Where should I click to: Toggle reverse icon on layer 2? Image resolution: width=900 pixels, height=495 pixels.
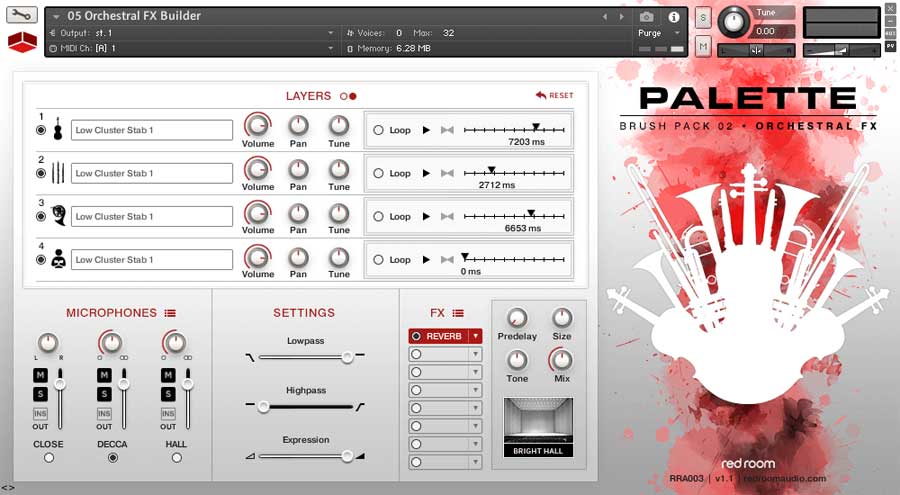pos(447,173)
